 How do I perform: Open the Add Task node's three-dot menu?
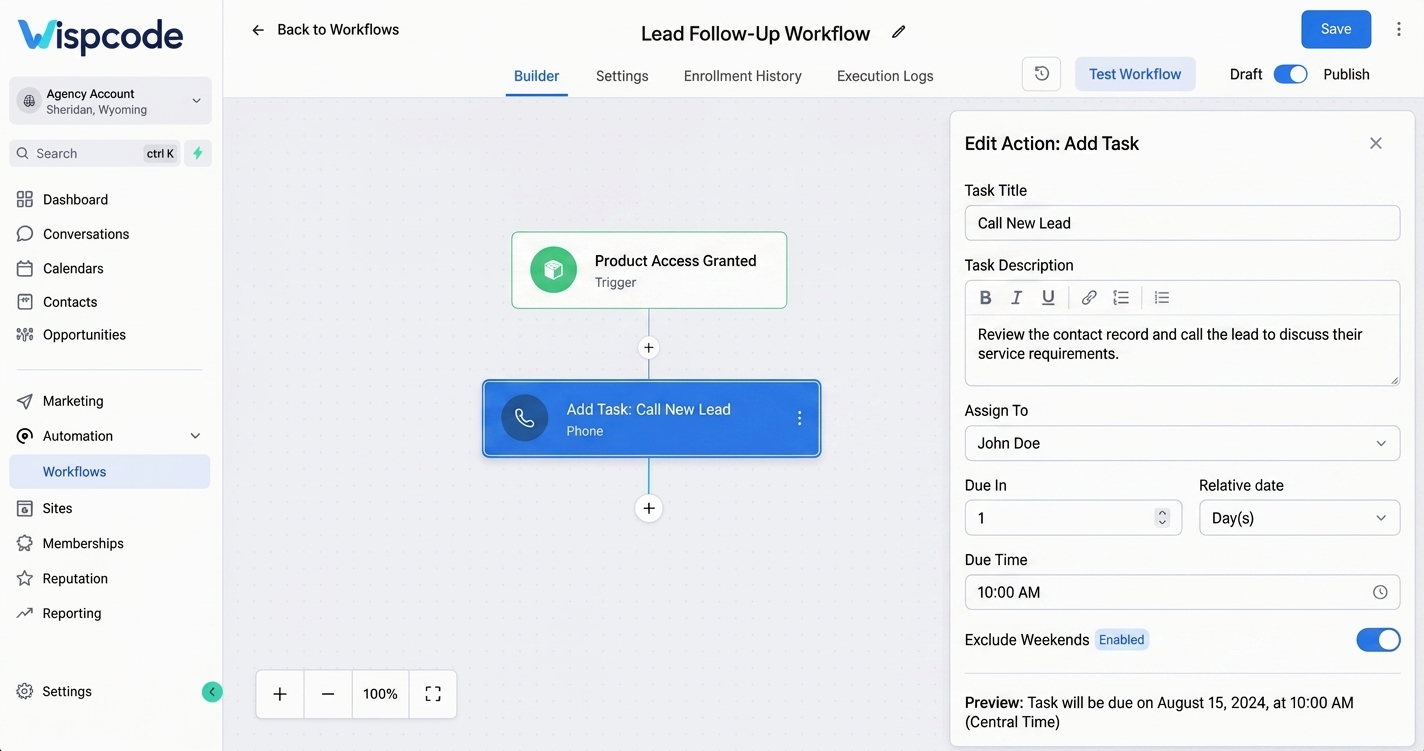pyautogui.click(x=799, y=418)
